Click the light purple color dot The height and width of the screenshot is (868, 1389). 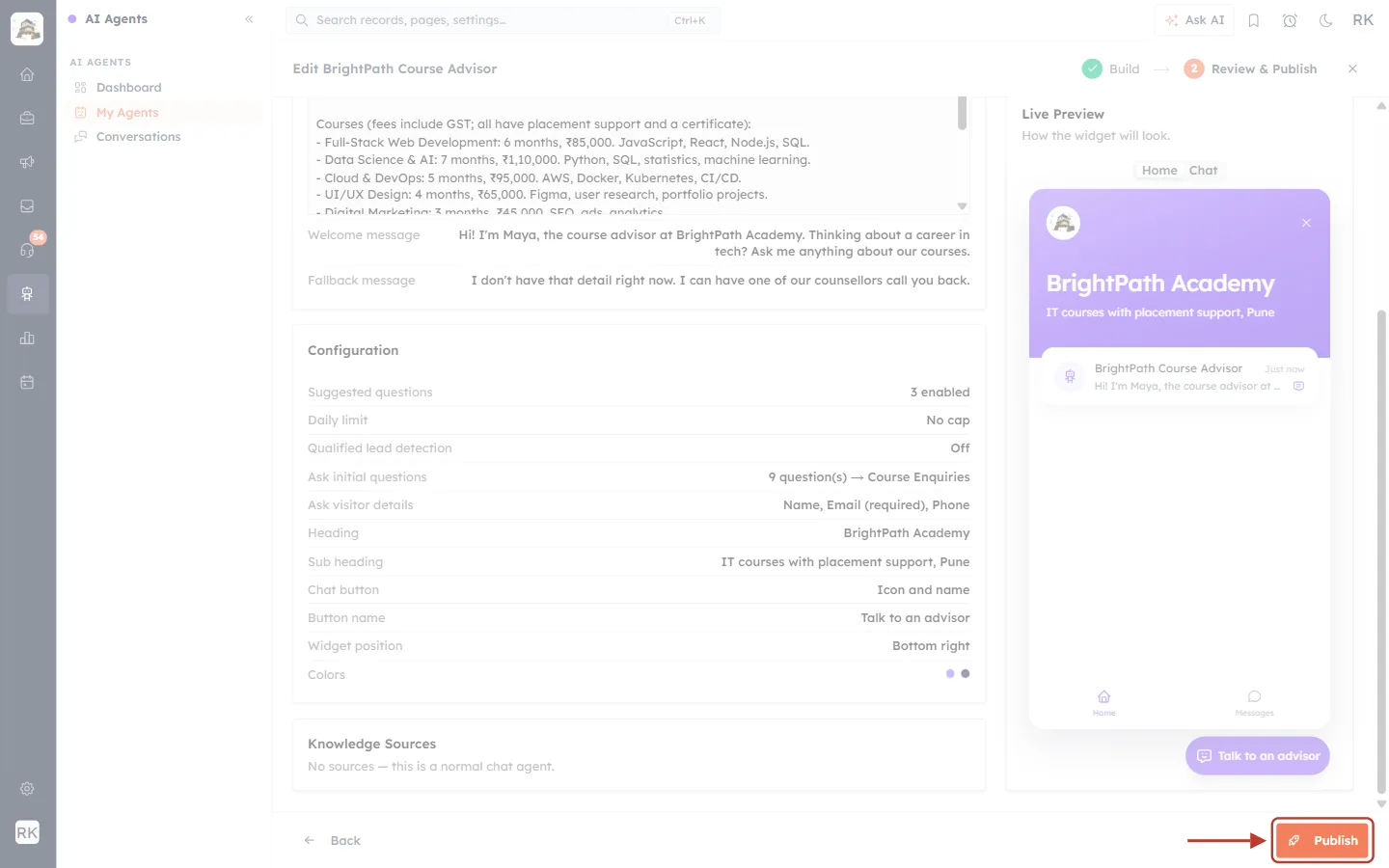[950, 674]
